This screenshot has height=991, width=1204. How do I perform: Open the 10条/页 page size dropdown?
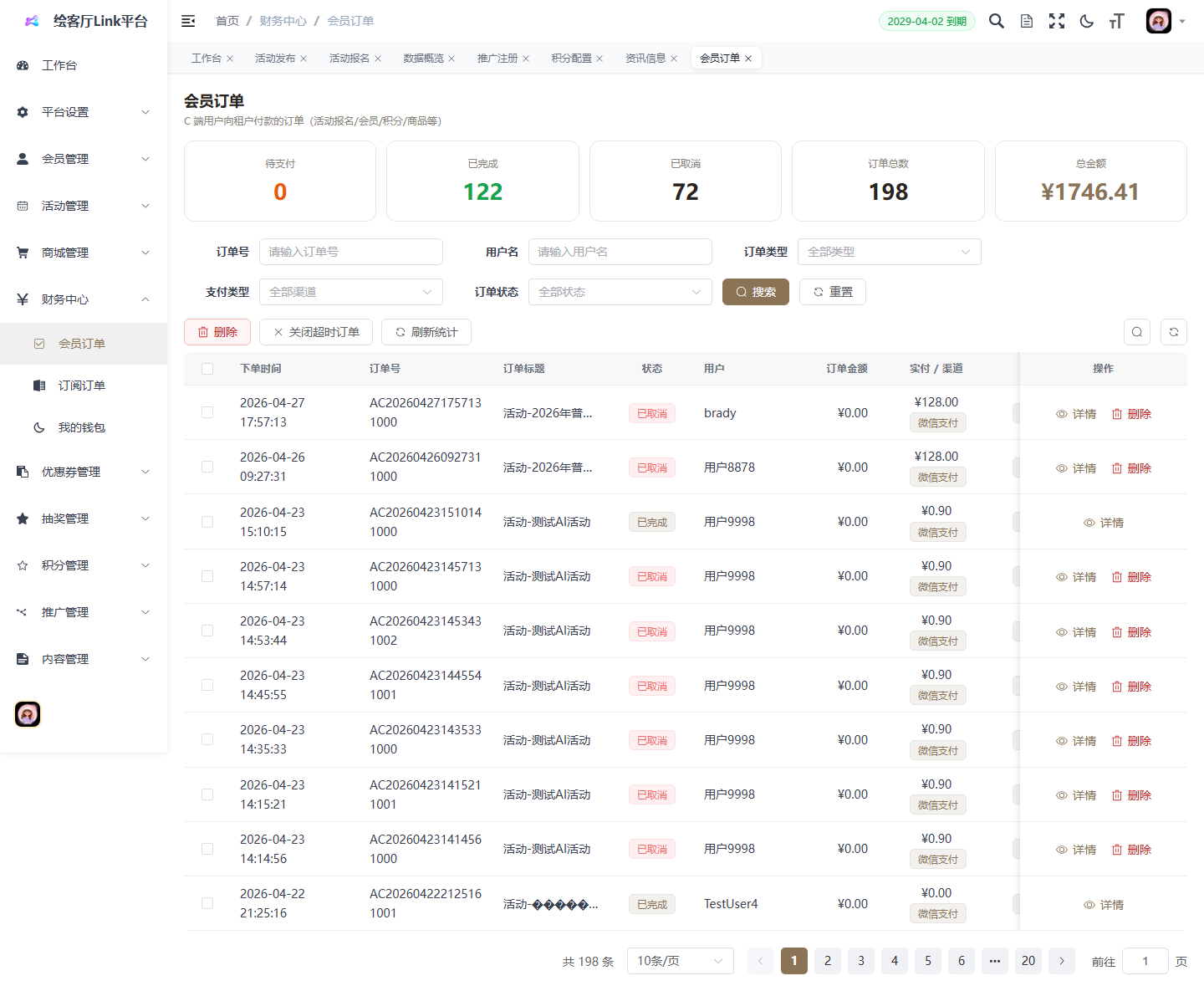point(680,961)
